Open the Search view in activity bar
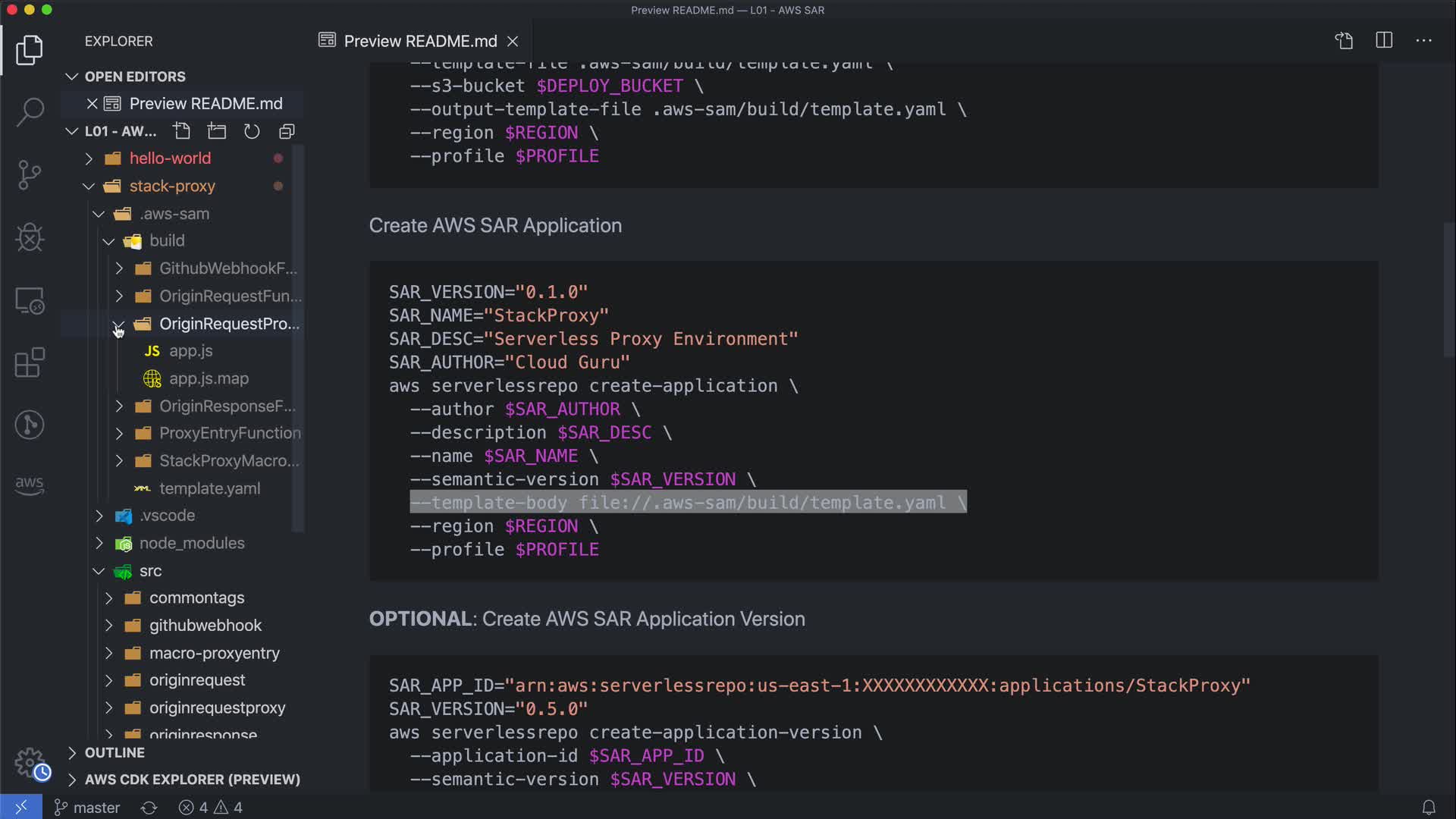1456x819 pixels. click(x=30, y=112)
